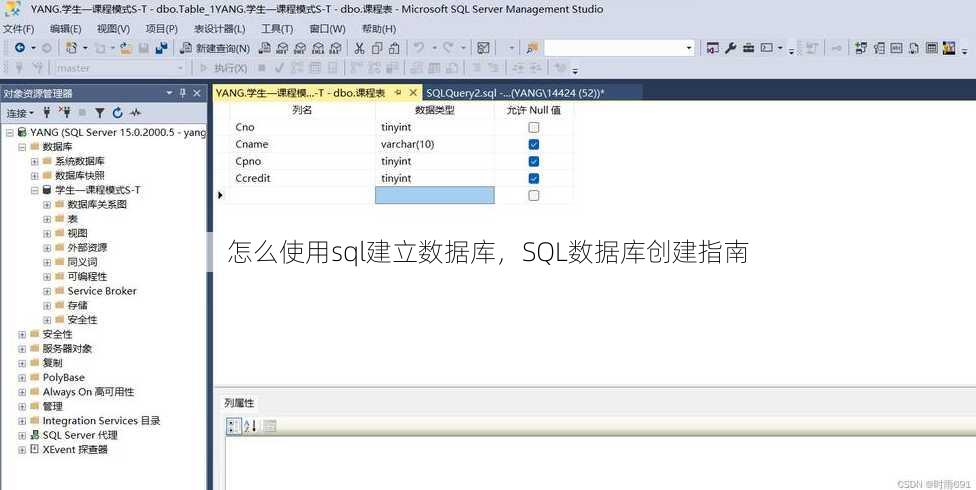Open the search combo box dropdown
The width and height of the screenshot is (976, 490).
tap(688, 48)
